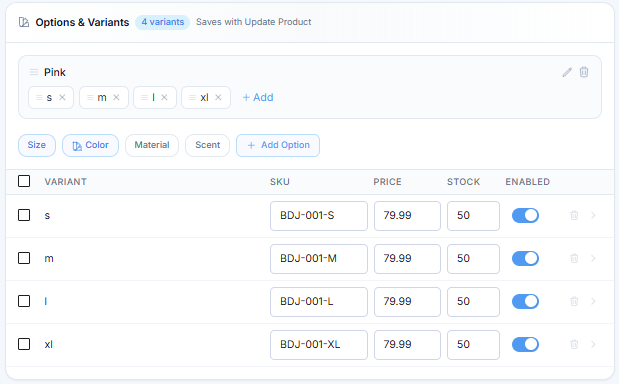Remove the xl value chip
619x384 pixels.
(x=218, y=97)
